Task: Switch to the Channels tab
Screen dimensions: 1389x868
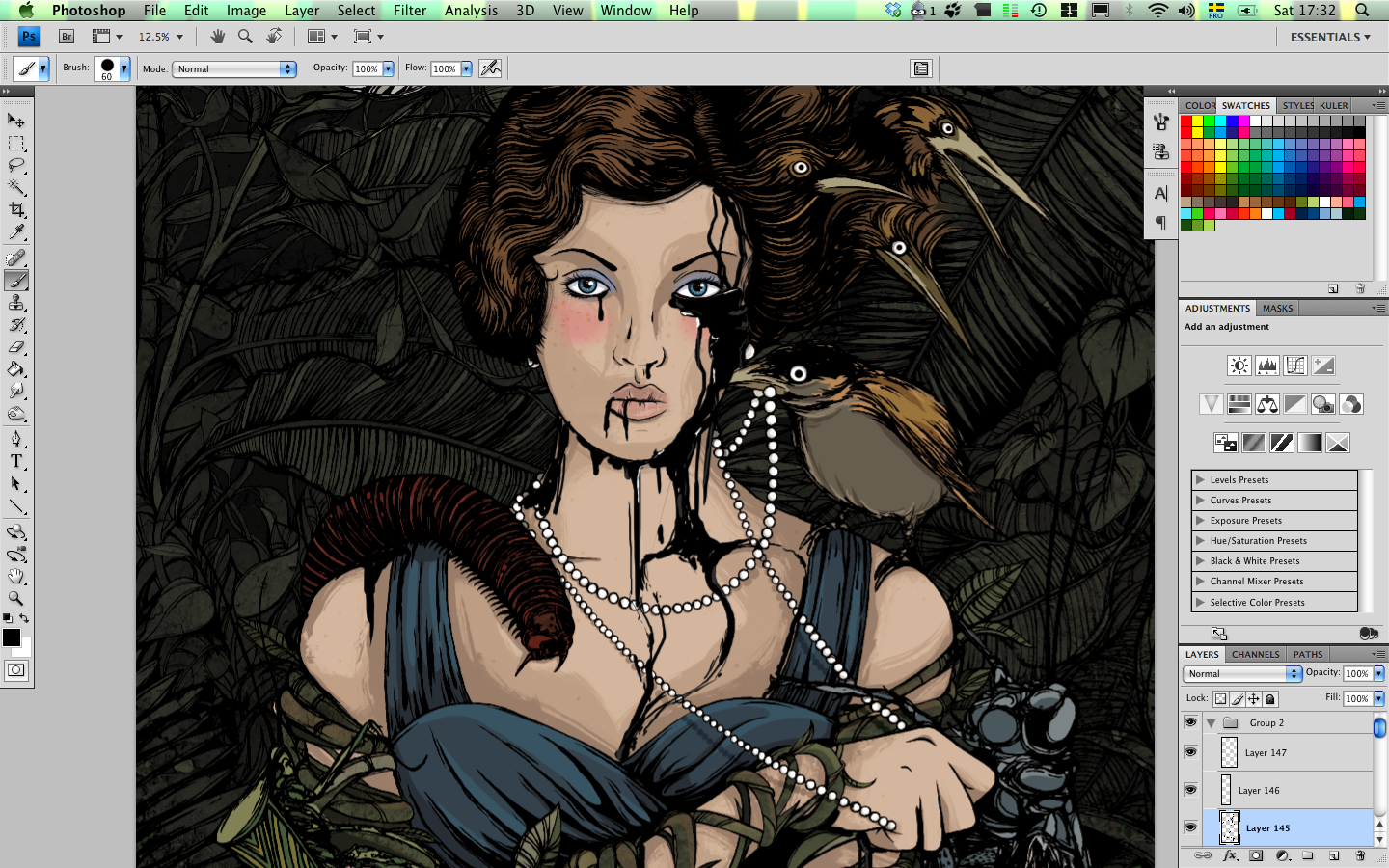Action: point(1255,654)
